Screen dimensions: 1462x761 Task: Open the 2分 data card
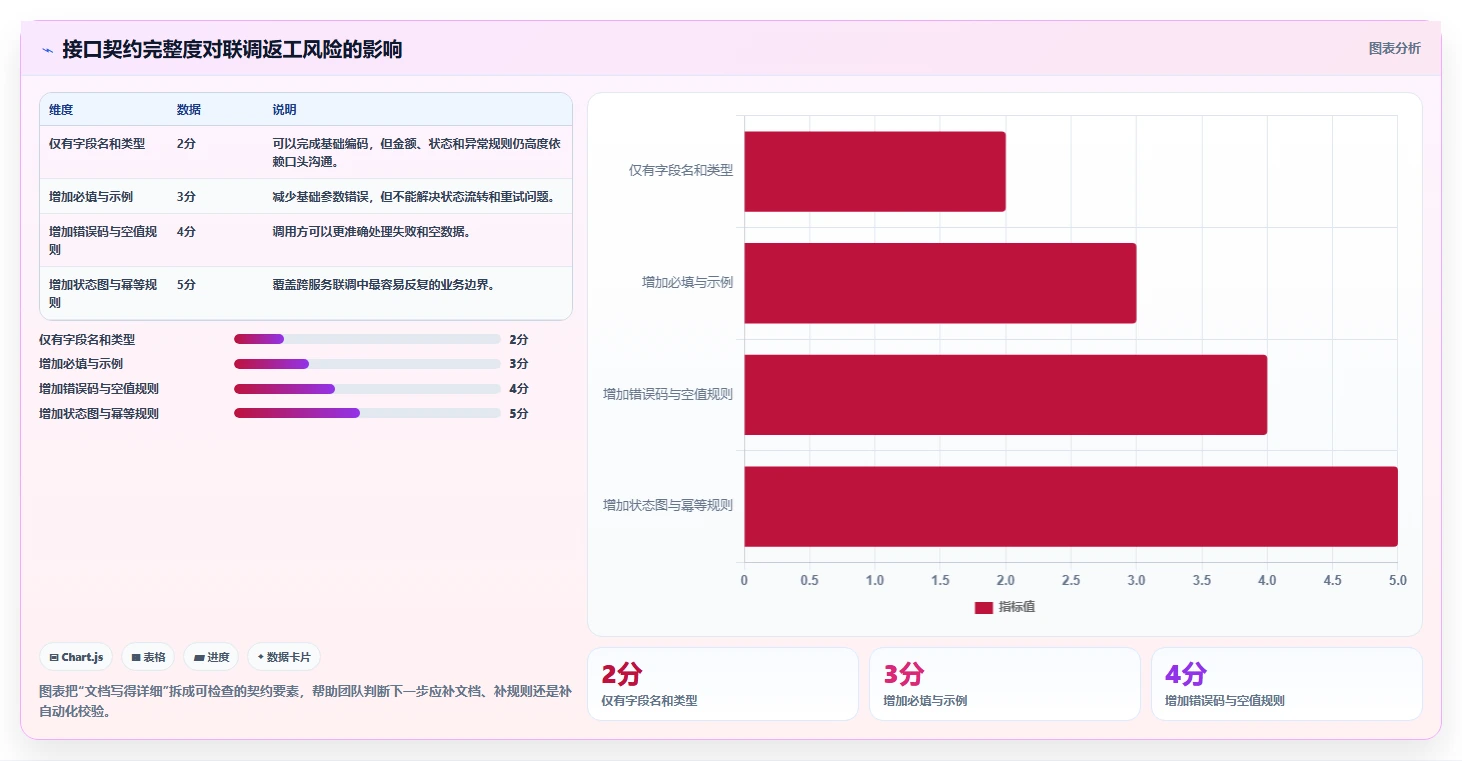pos(723,684)
